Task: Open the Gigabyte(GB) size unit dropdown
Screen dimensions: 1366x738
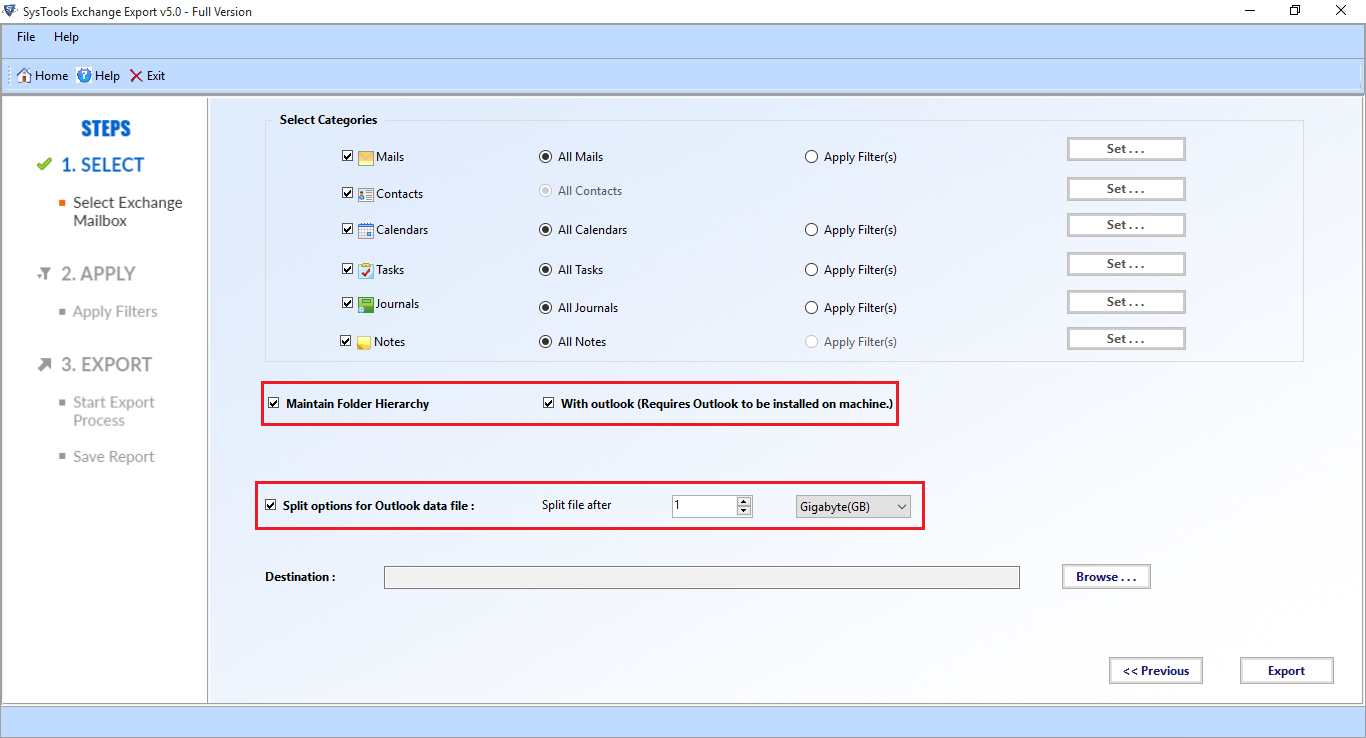Action: (x=853, y=507)
